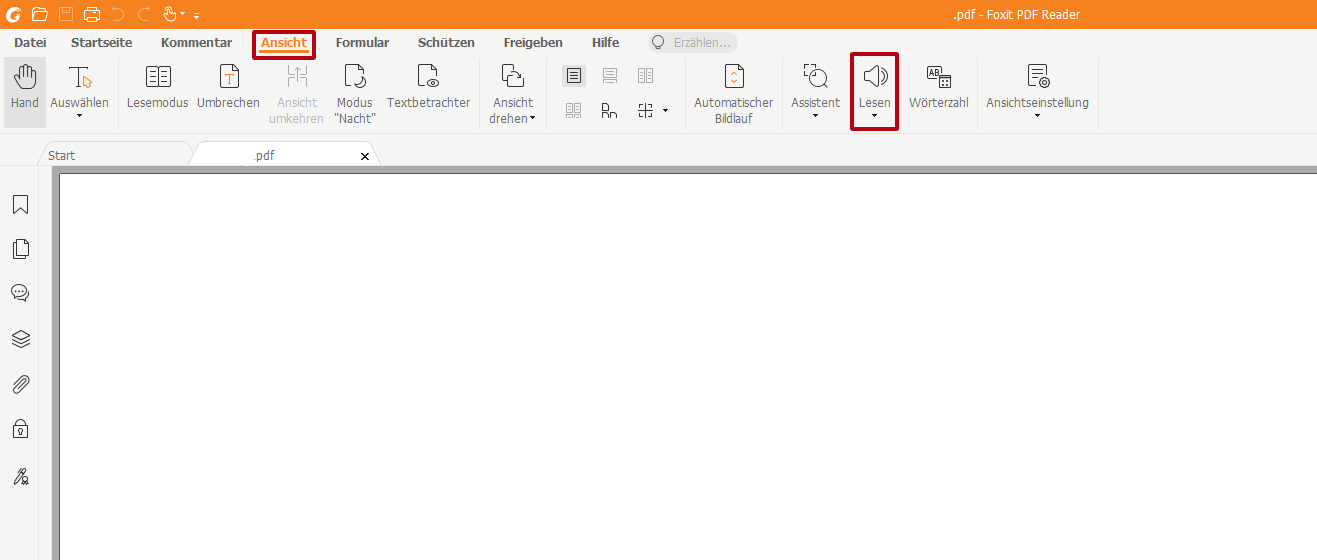Switch to the Schützen tab
The height and width of the screenshot is (560, 1317).
tap(446, 43)
